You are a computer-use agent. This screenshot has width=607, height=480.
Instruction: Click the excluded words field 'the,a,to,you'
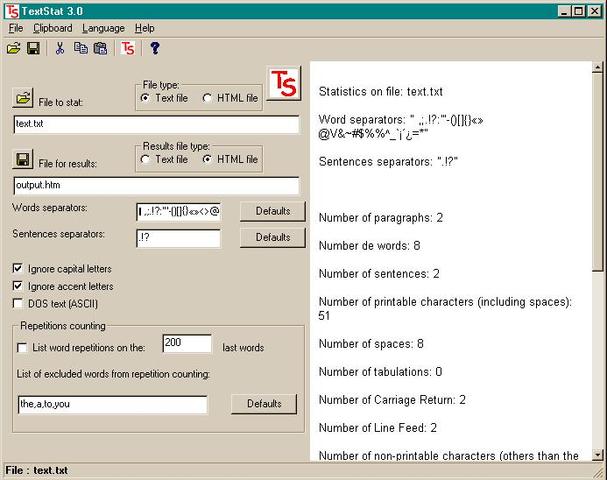click(112, 405)
